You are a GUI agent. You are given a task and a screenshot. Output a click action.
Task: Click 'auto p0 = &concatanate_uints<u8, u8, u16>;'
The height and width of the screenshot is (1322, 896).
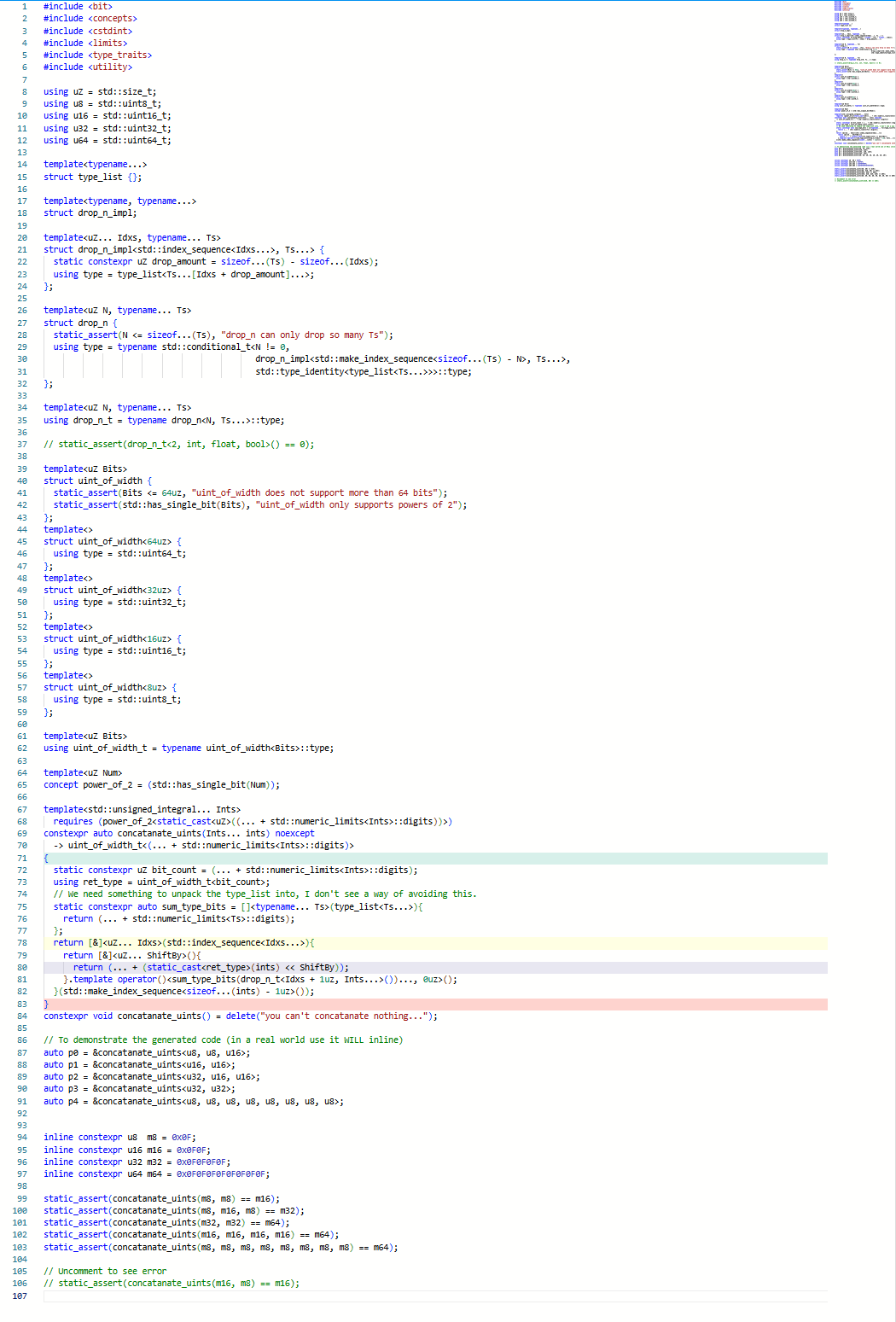tap(147, 1053)
